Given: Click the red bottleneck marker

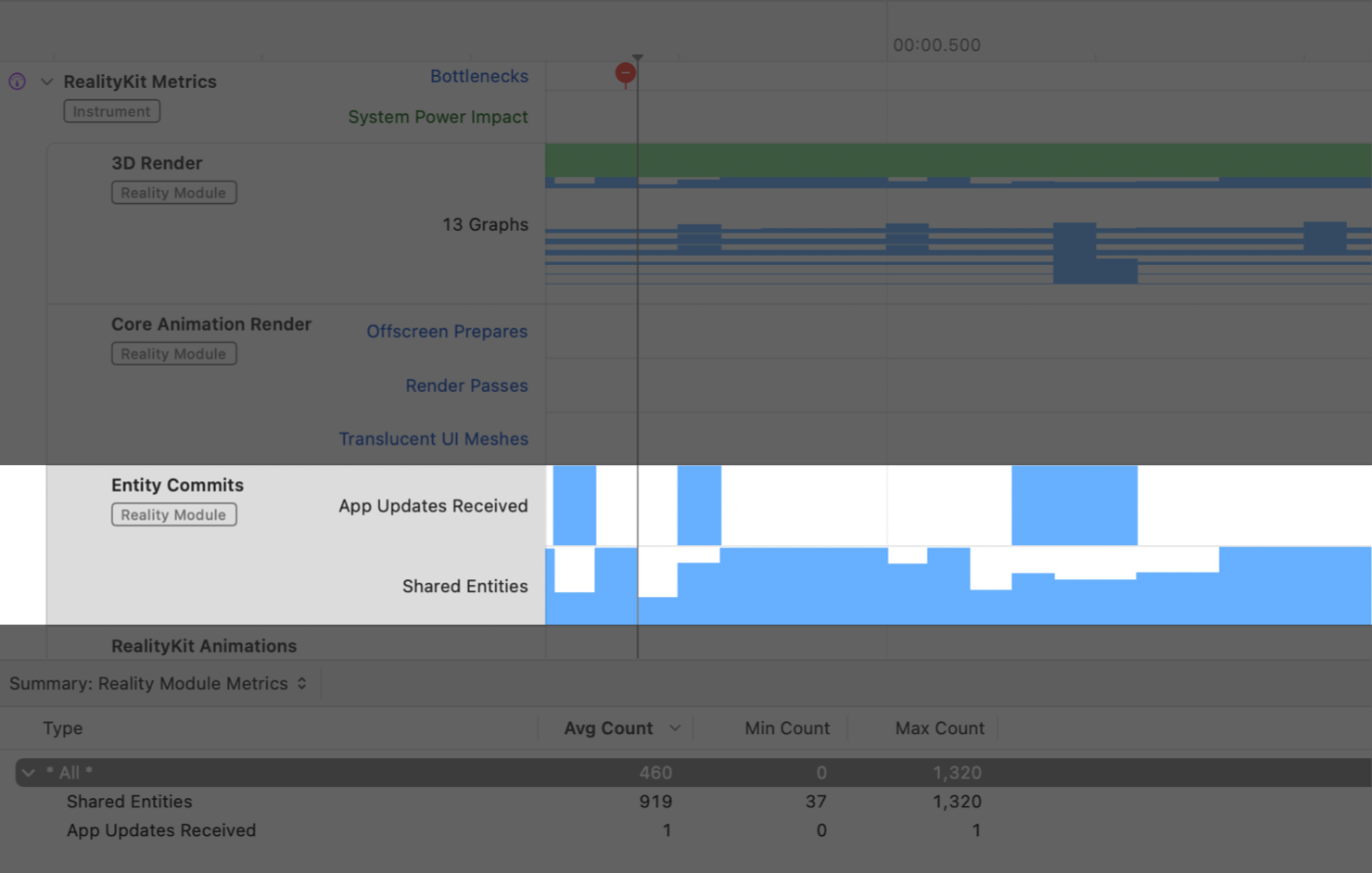Looking at the screenshot, I should [x=626, y=73].
